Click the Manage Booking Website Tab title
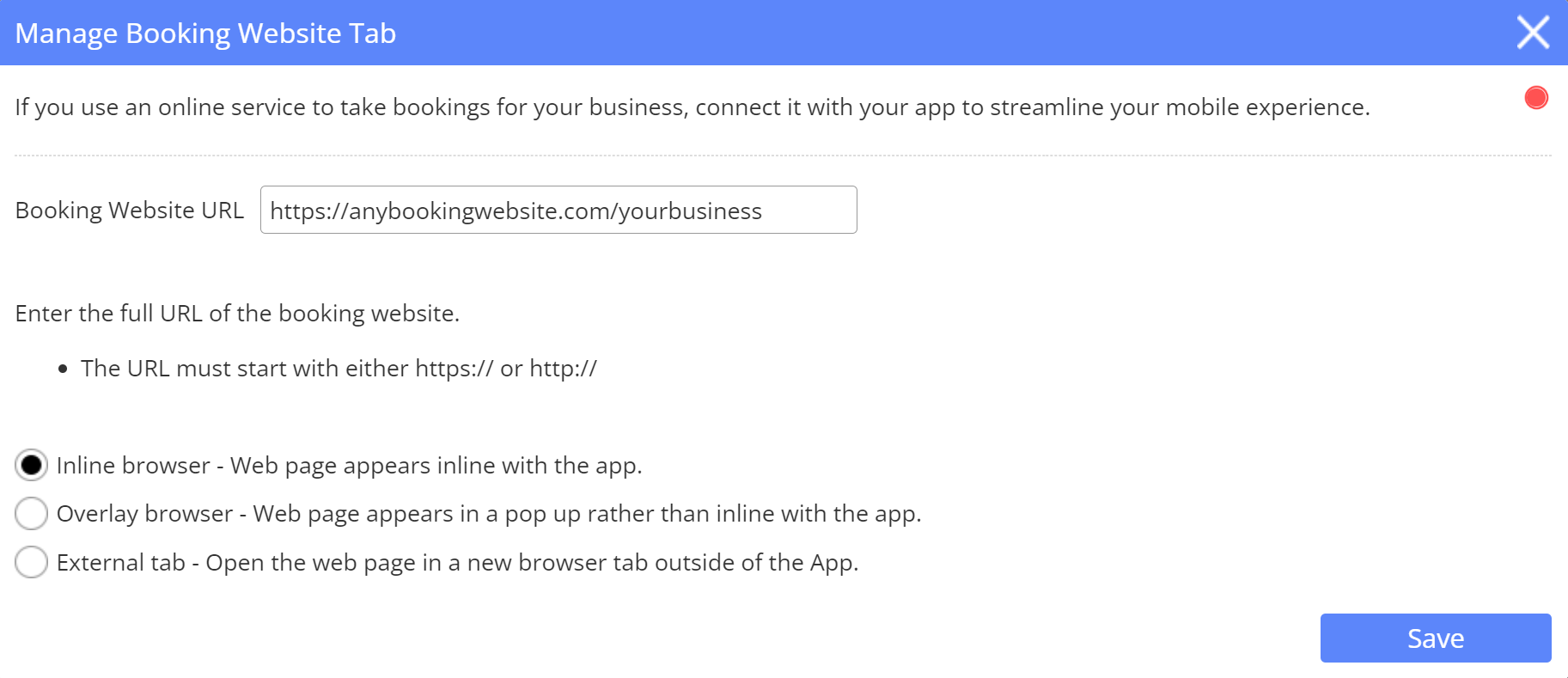1568x678 pixels. (205, 34)
